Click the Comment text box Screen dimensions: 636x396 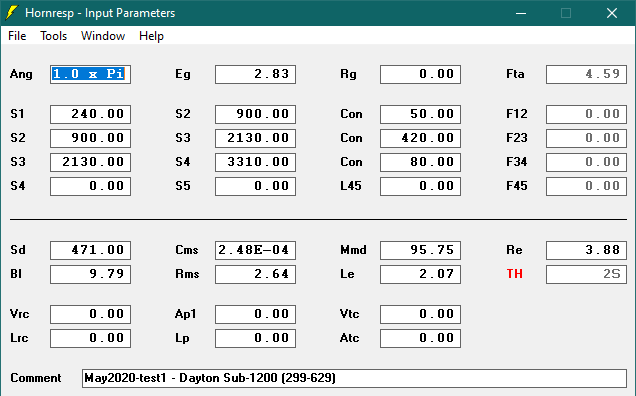[x=354, y=378]
